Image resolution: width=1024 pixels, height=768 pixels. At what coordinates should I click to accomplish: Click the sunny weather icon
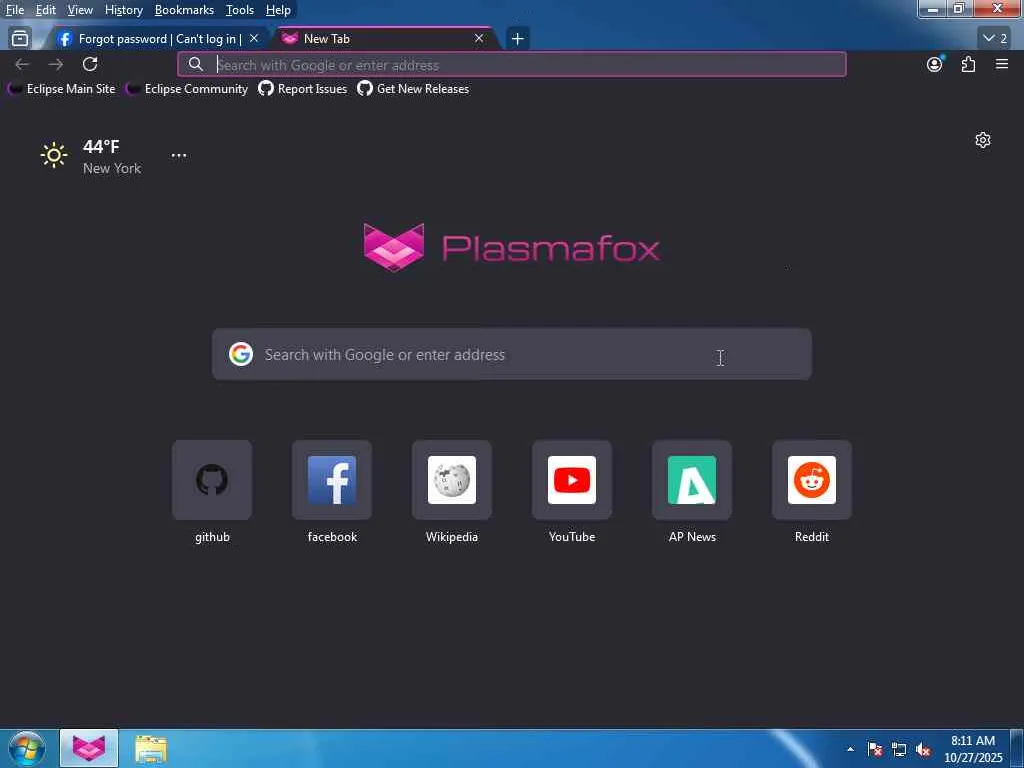[x=54, y=155]
